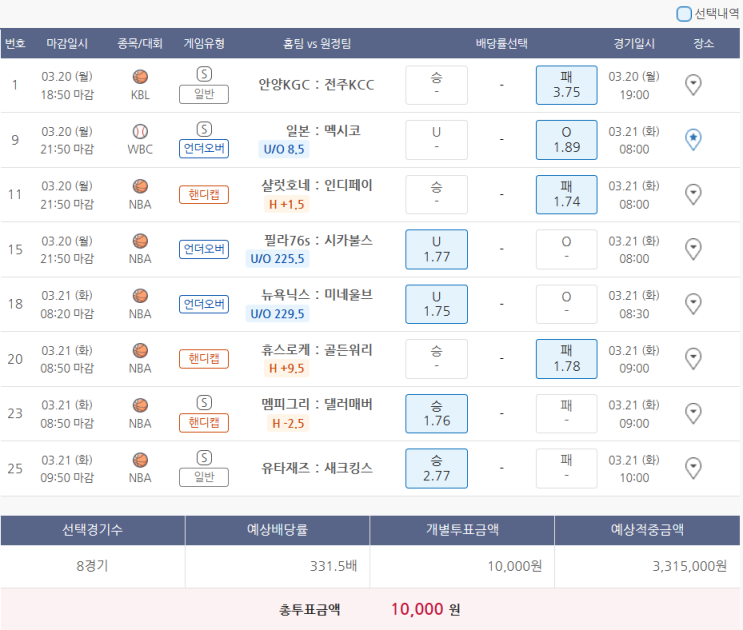
Task: Click the H +1.5 handicap label
Action: [287, 204]
